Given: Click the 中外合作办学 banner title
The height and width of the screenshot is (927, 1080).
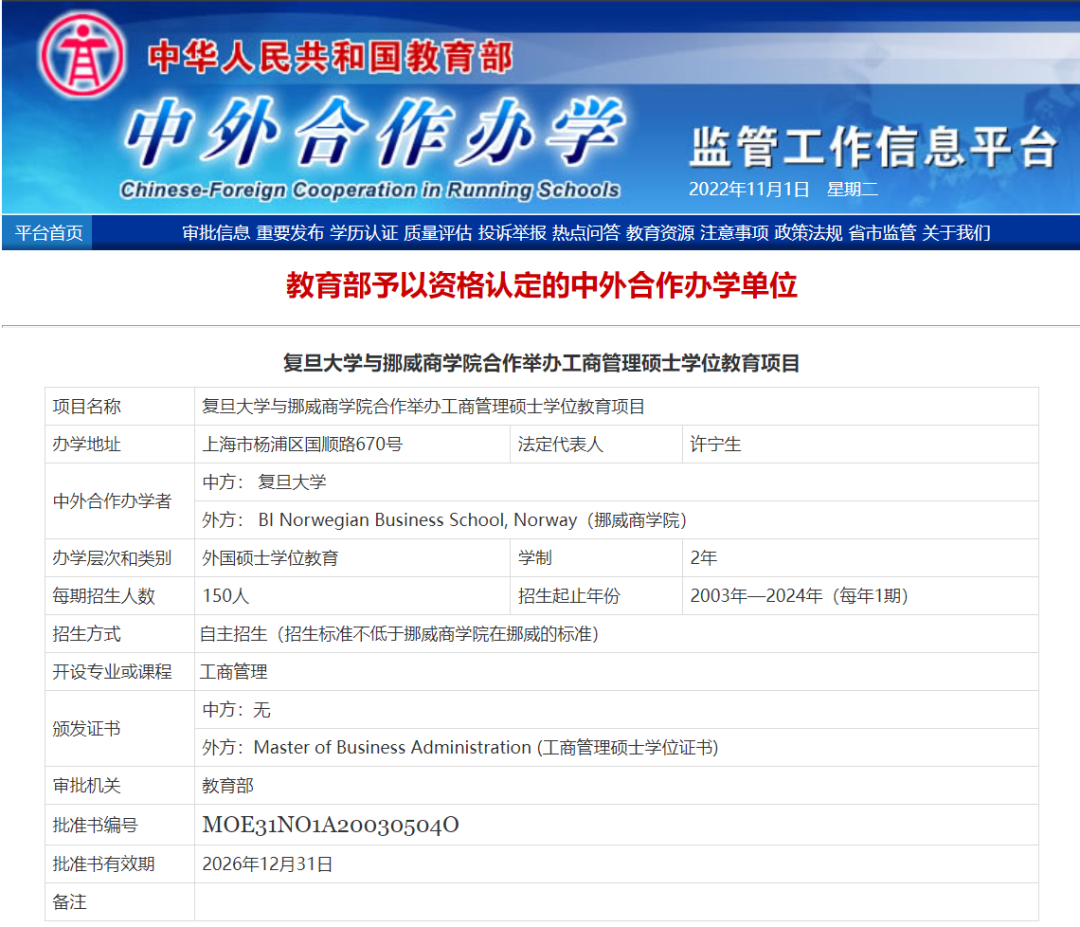Looking at the screenshot, I should [x=375, y=132].
